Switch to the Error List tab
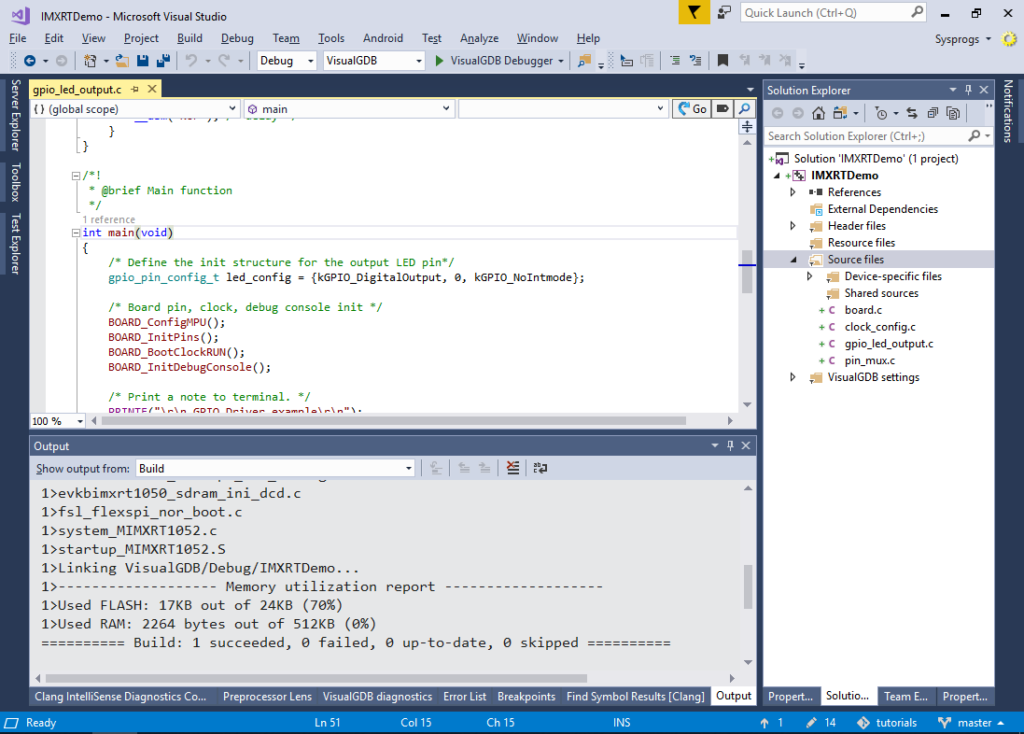Viewport: 1024px width, 734px height. point(464,696)
